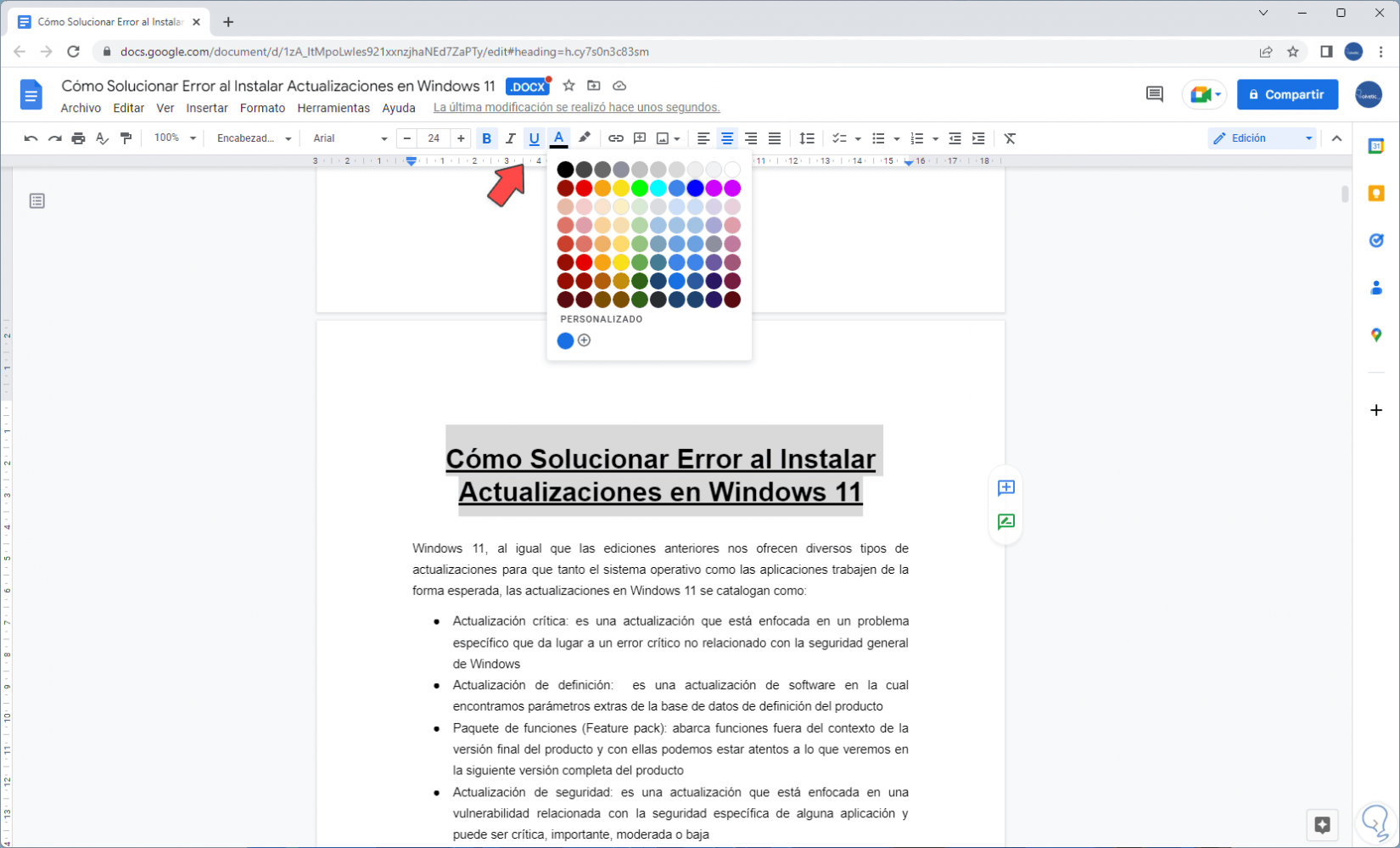The width and height of the screenshot is (1400, 848).
Task: Click the increase indent icon
Action: (978, 138)
